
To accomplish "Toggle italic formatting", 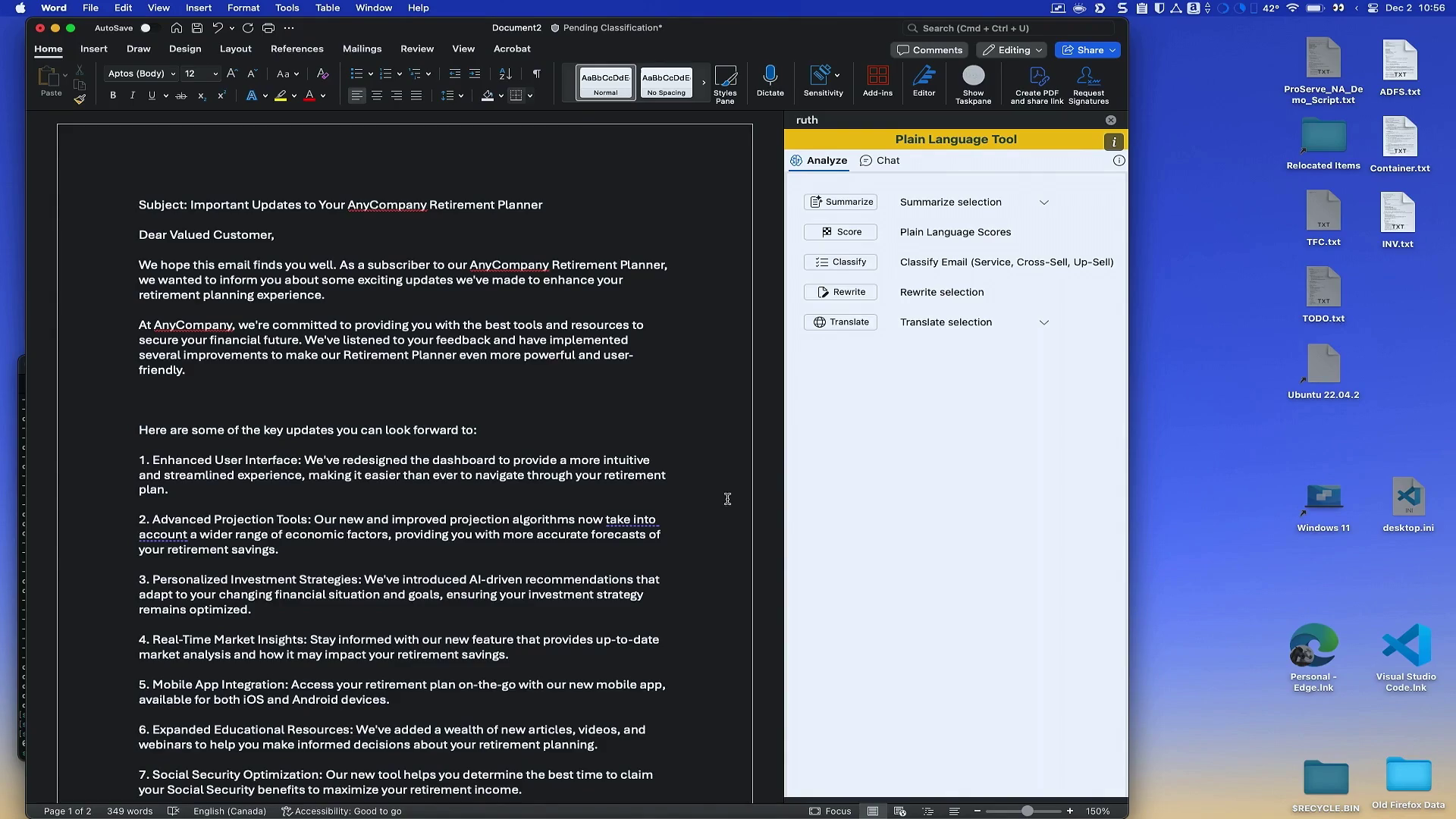I will tap(133, 96).
